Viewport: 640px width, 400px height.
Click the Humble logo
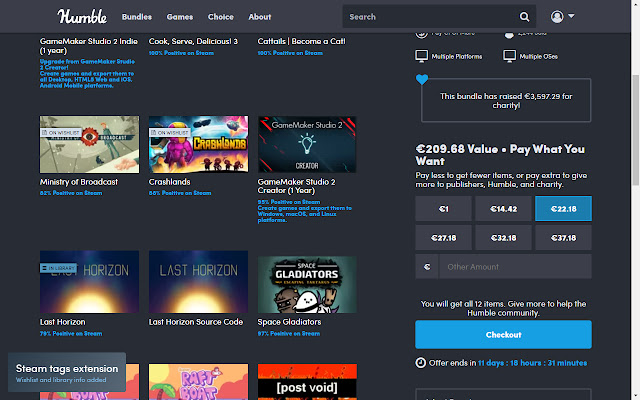[82, 16]
